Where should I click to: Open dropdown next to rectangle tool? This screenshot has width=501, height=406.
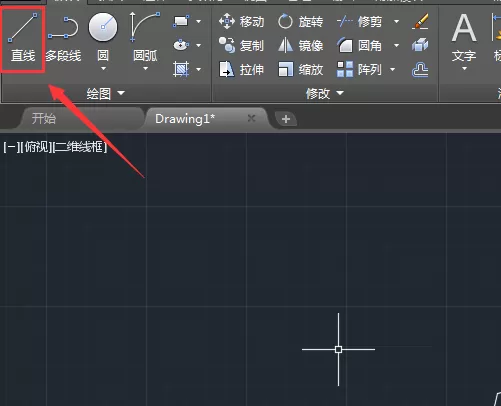[x=199, y=21]
